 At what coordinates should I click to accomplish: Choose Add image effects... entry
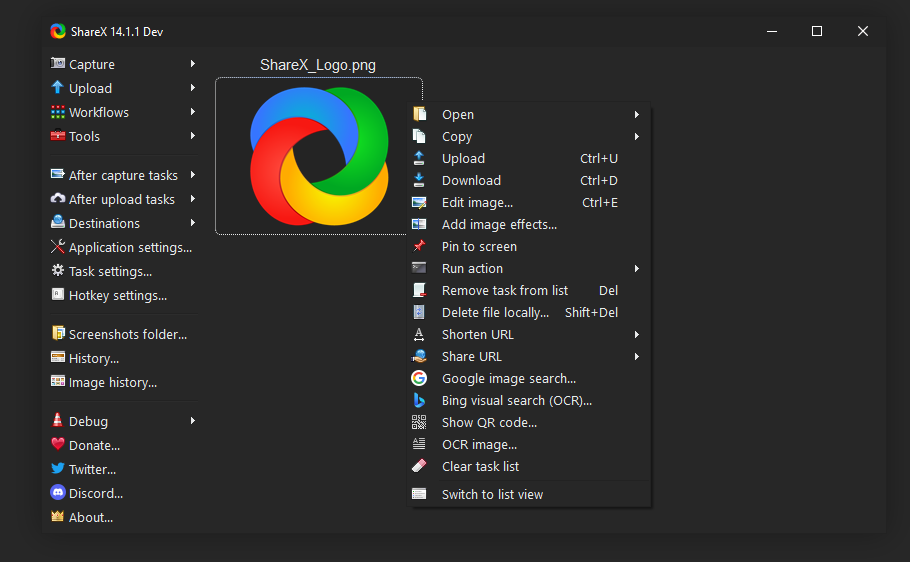click(529, 225)
